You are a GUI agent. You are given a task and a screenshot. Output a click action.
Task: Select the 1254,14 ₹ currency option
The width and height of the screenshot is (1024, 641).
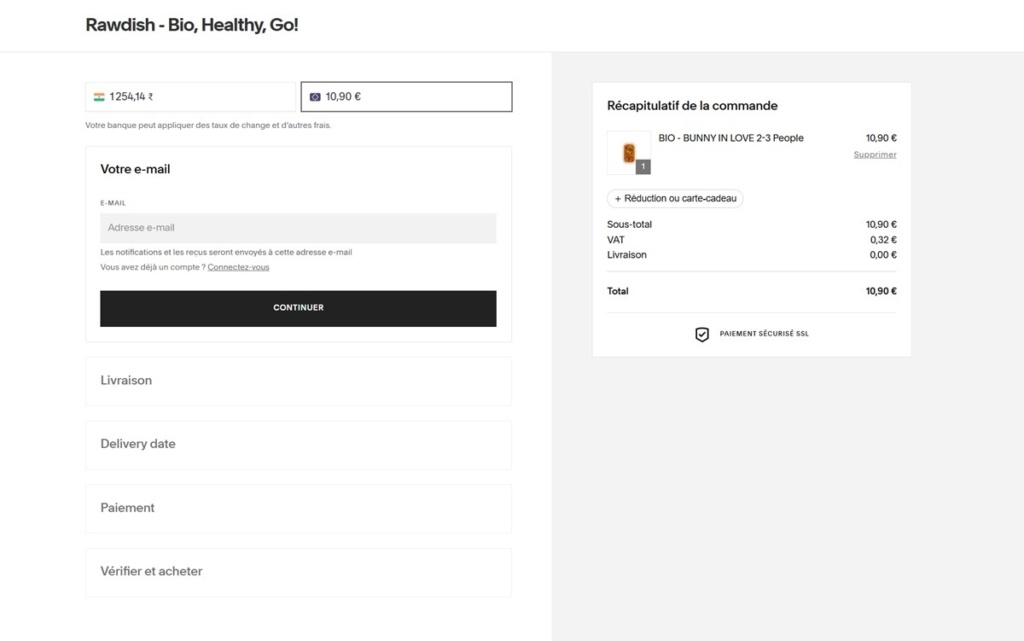190,97
